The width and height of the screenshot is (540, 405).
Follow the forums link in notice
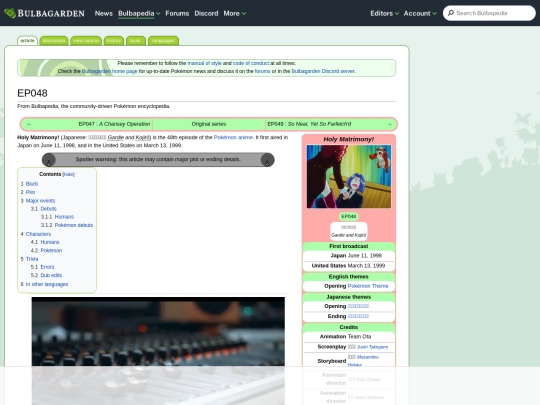[262, 71]
